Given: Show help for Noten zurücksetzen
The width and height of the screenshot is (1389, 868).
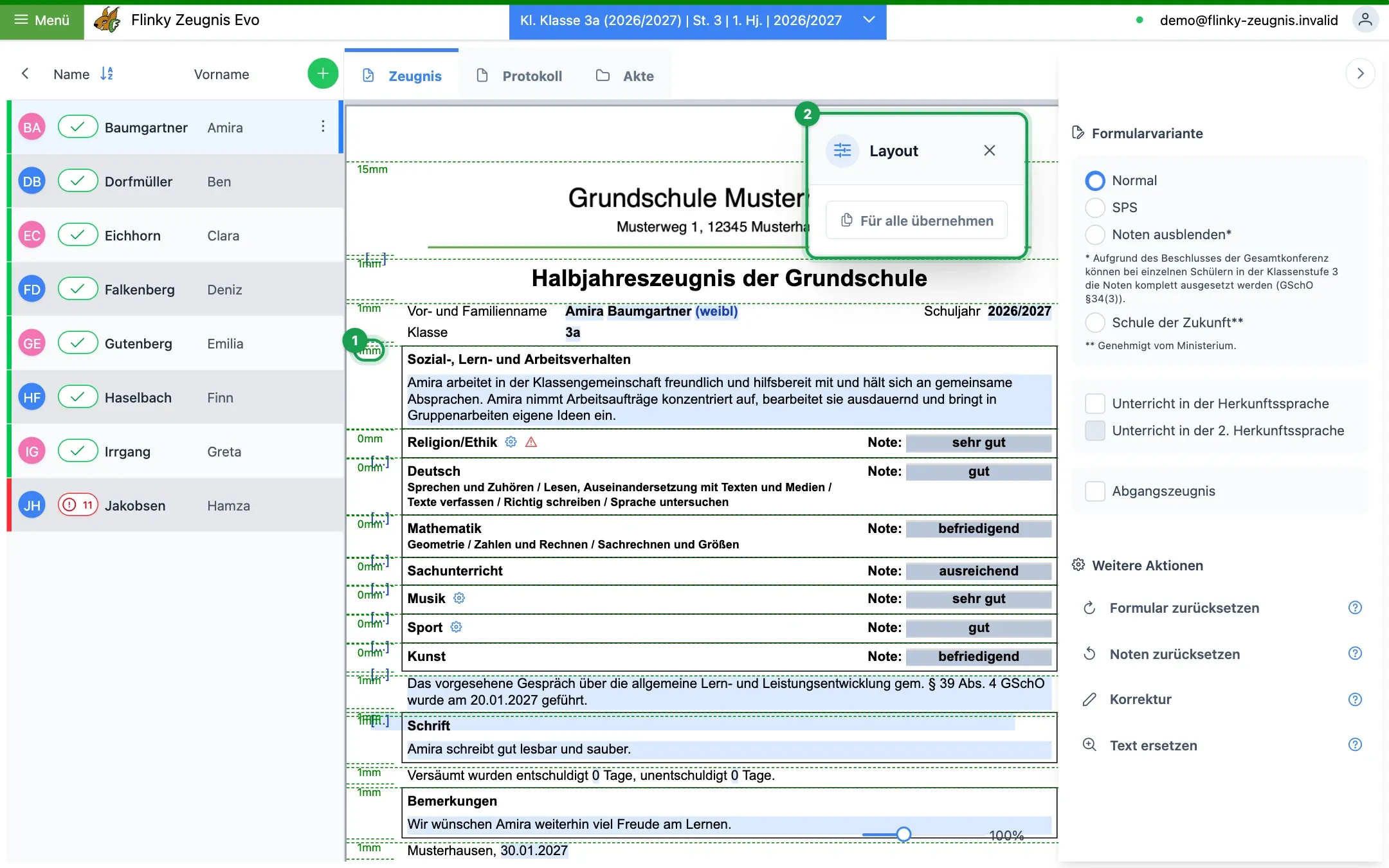Looking at the screenshot, I should pos(1355,653).
